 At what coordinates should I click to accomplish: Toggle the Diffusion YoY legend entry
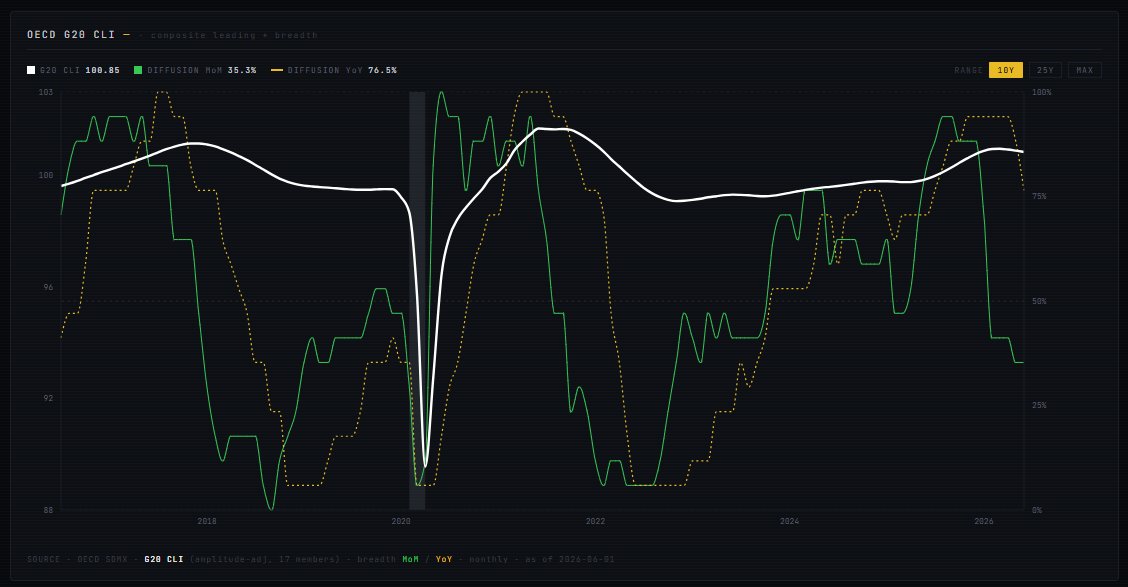click(334, 70)
